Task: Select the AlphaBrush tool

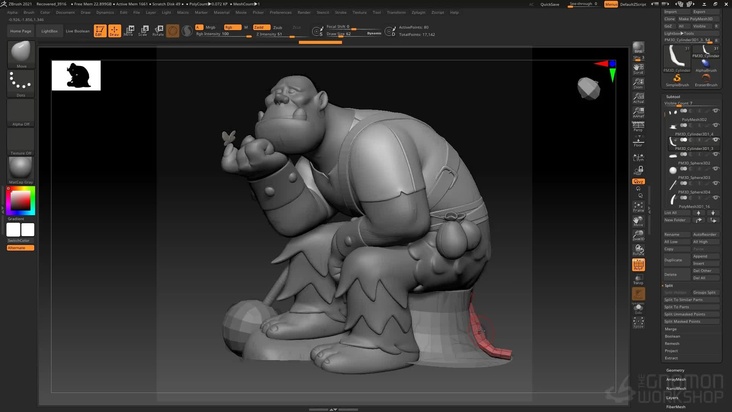Action: (x=706, y=65)
